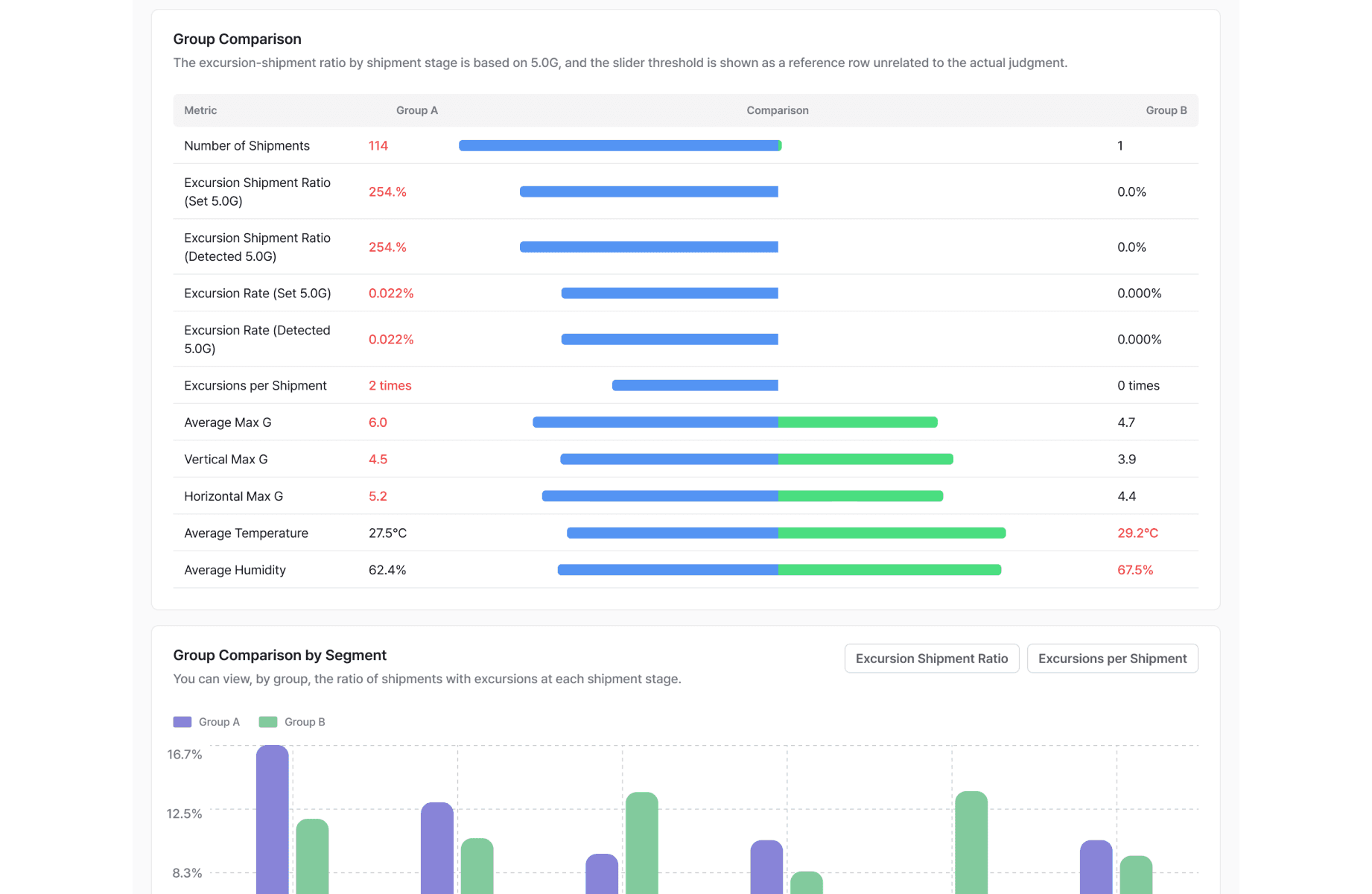This screenshot has width=1372, height=894.
Task: Click the Excursions per Shipment row label
Action: [255, 386]
